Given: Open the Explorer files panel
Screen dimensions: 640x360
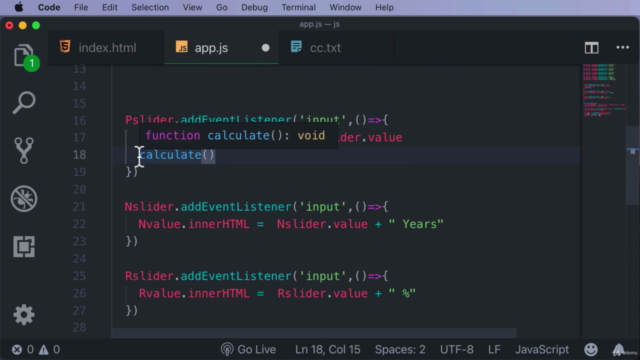Looking at the screenshot, I should pyautogui.click(x=25, y=57).
